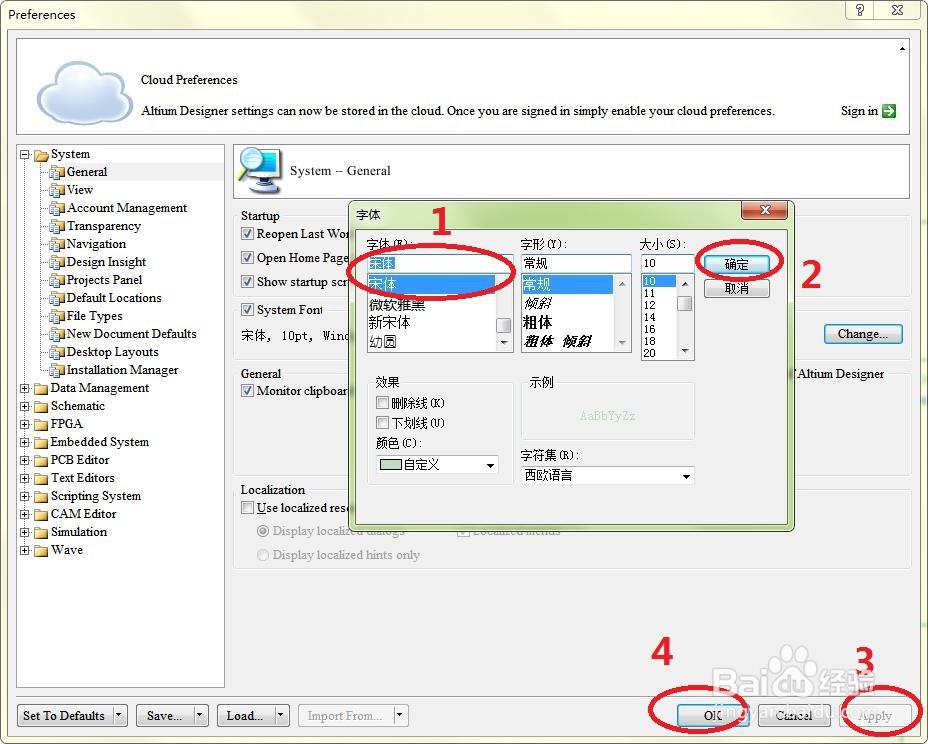Screen dimensions: 928x744
Task: Click 取消 button in font dialog
Action: (737, 289)
